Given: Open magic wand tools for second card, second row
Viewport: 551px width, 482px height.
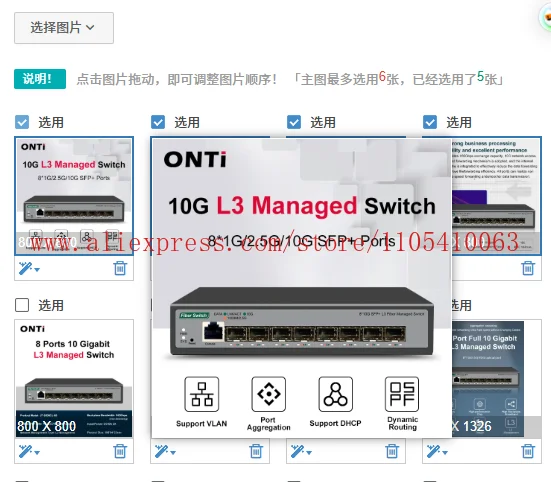Looking at the screenshot, I should pos(165,451).
